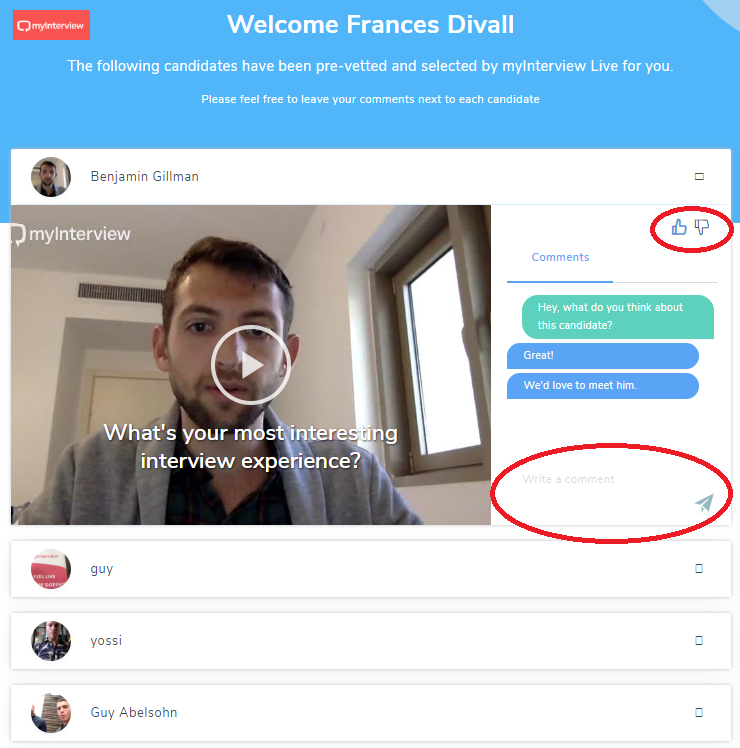Expand the yossi candidate panel
This screenshot has height=748, width=740.
coord(699,641)
